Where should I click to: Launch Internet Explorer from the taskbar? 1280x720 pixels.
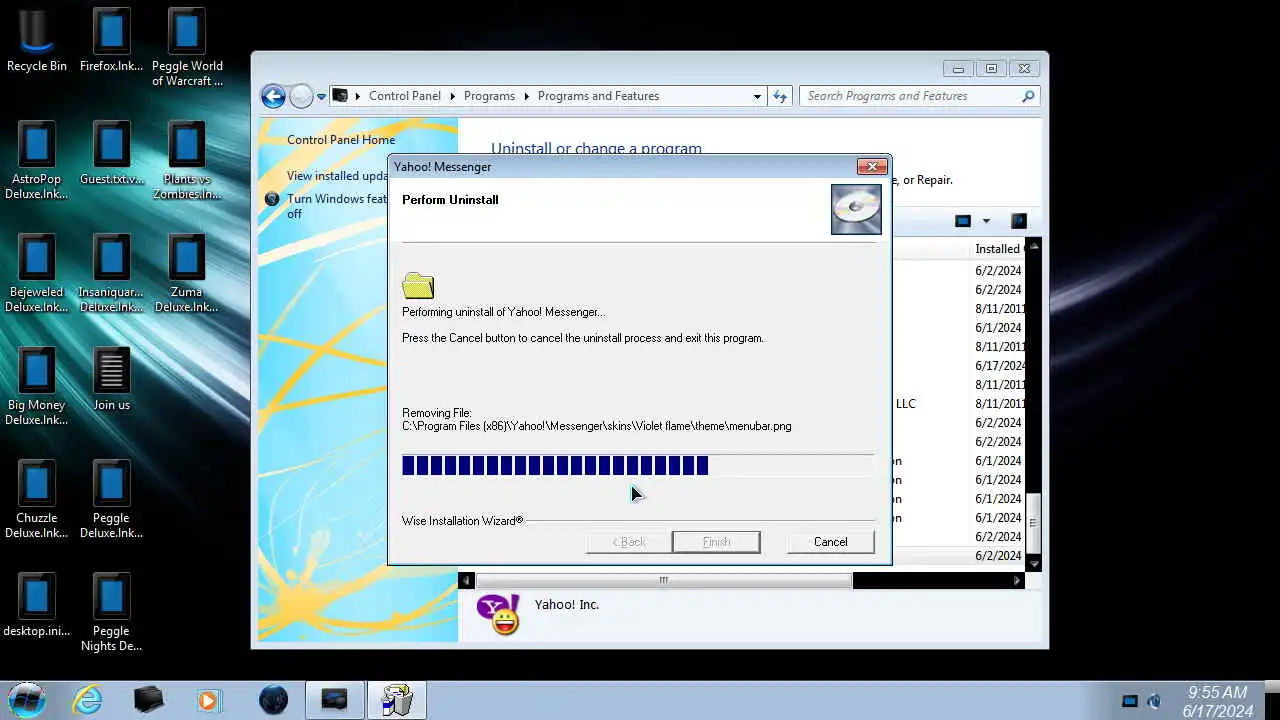[88, 700]
